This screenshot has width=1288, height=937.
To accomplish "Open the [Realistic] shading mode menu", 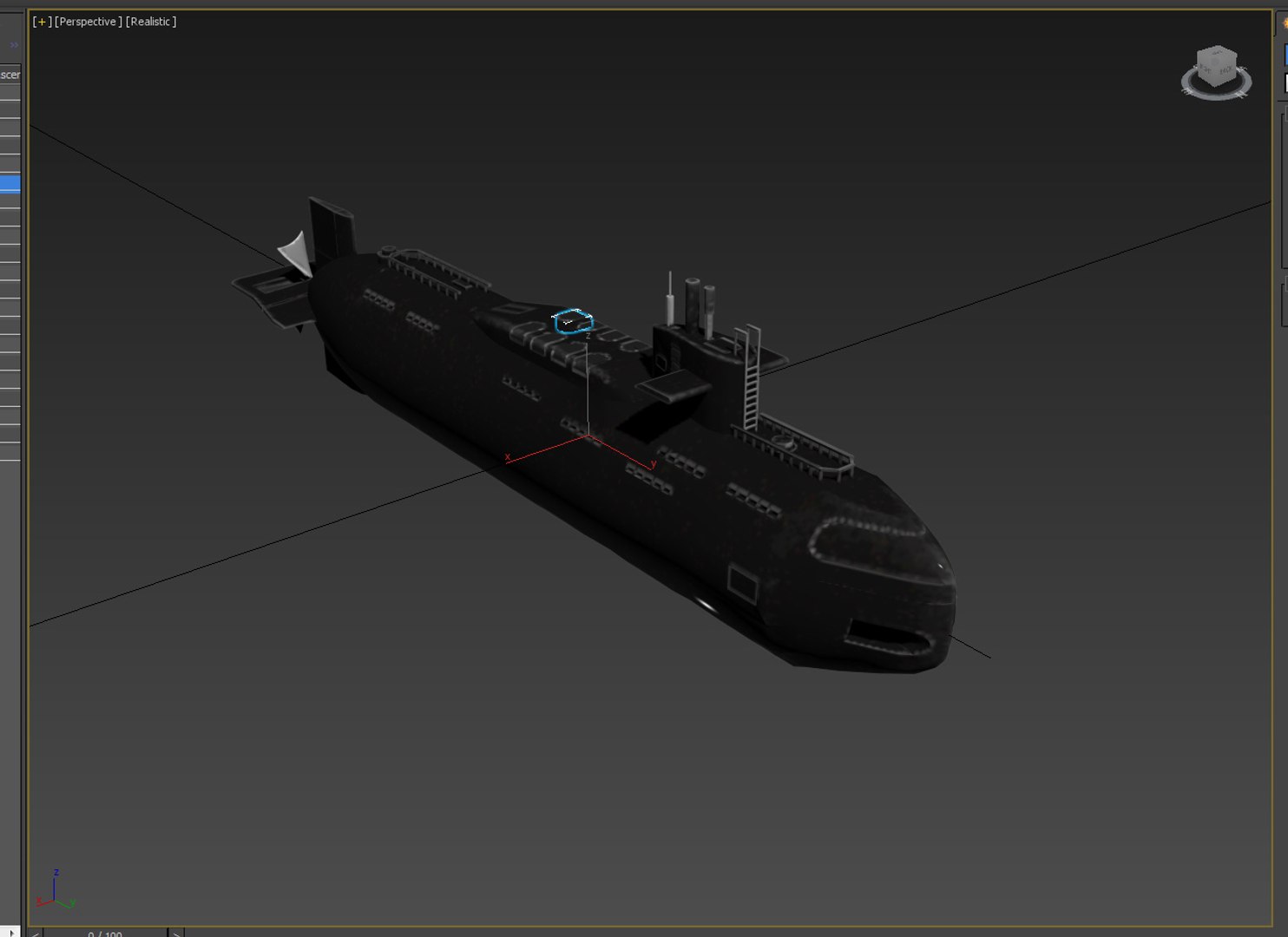I will coord(151,22).
